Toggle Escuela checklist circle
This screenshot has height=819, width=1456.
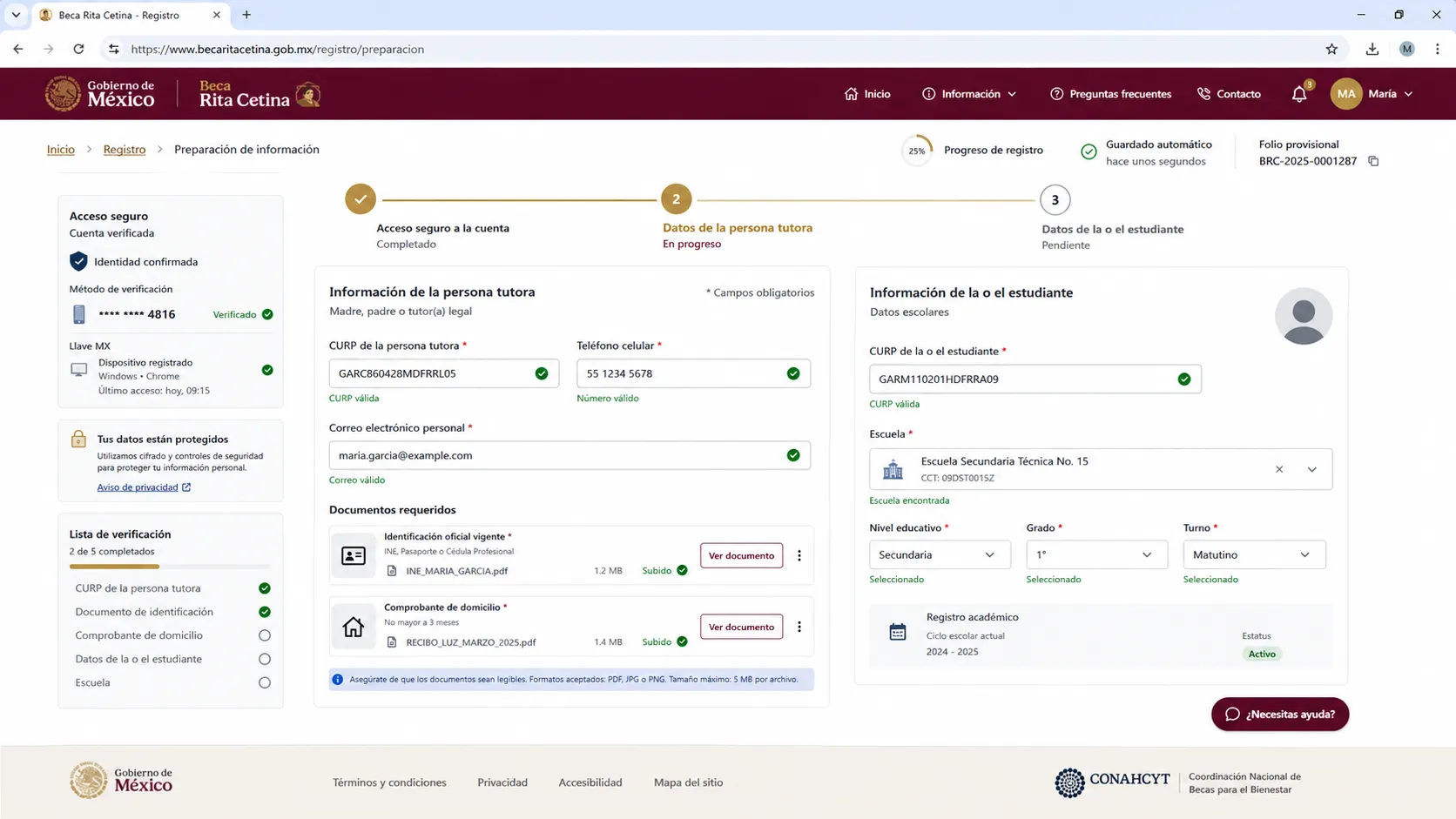click(x=265, y=682)
